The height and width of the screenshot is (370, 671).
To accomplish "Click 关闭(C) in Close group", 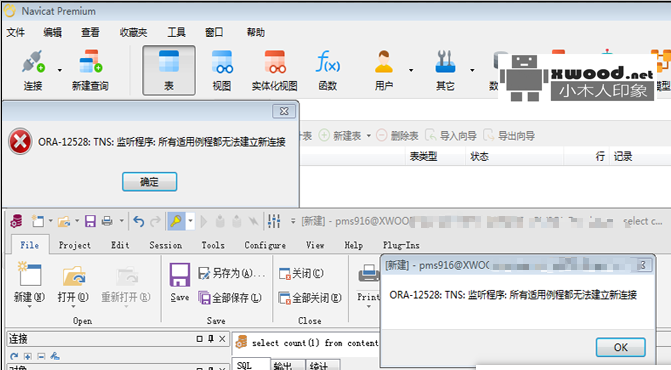I will pos(301,273).
